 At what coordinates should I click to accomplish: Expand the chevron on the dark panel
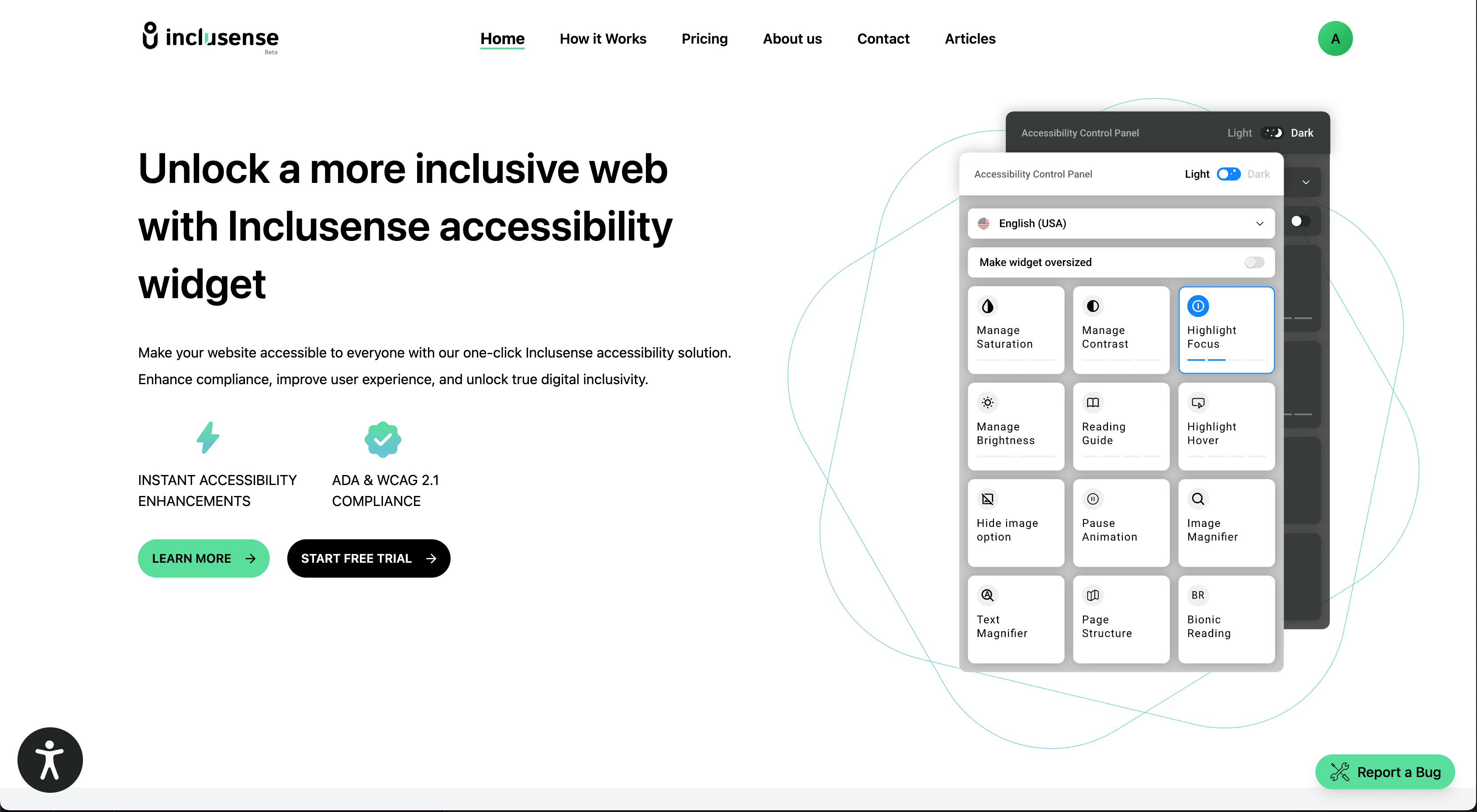[x=1306, y=182]
